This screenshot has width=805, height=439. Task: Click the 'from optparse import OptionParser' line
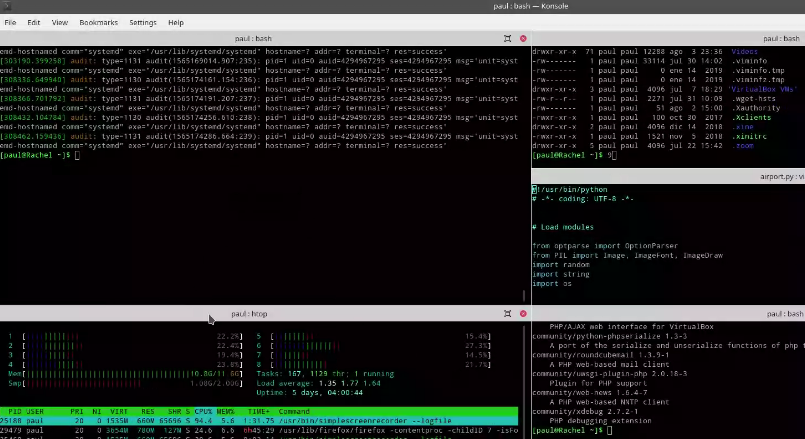pyautogui.click(x=605, y=246)
